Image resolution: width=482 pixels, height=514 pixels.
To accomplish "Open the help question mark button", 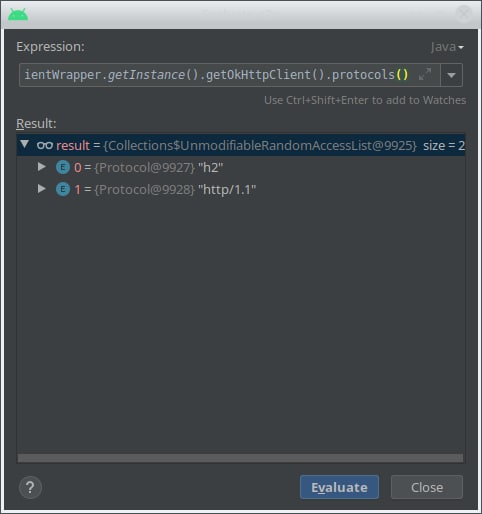I will (x=30, y=487).
